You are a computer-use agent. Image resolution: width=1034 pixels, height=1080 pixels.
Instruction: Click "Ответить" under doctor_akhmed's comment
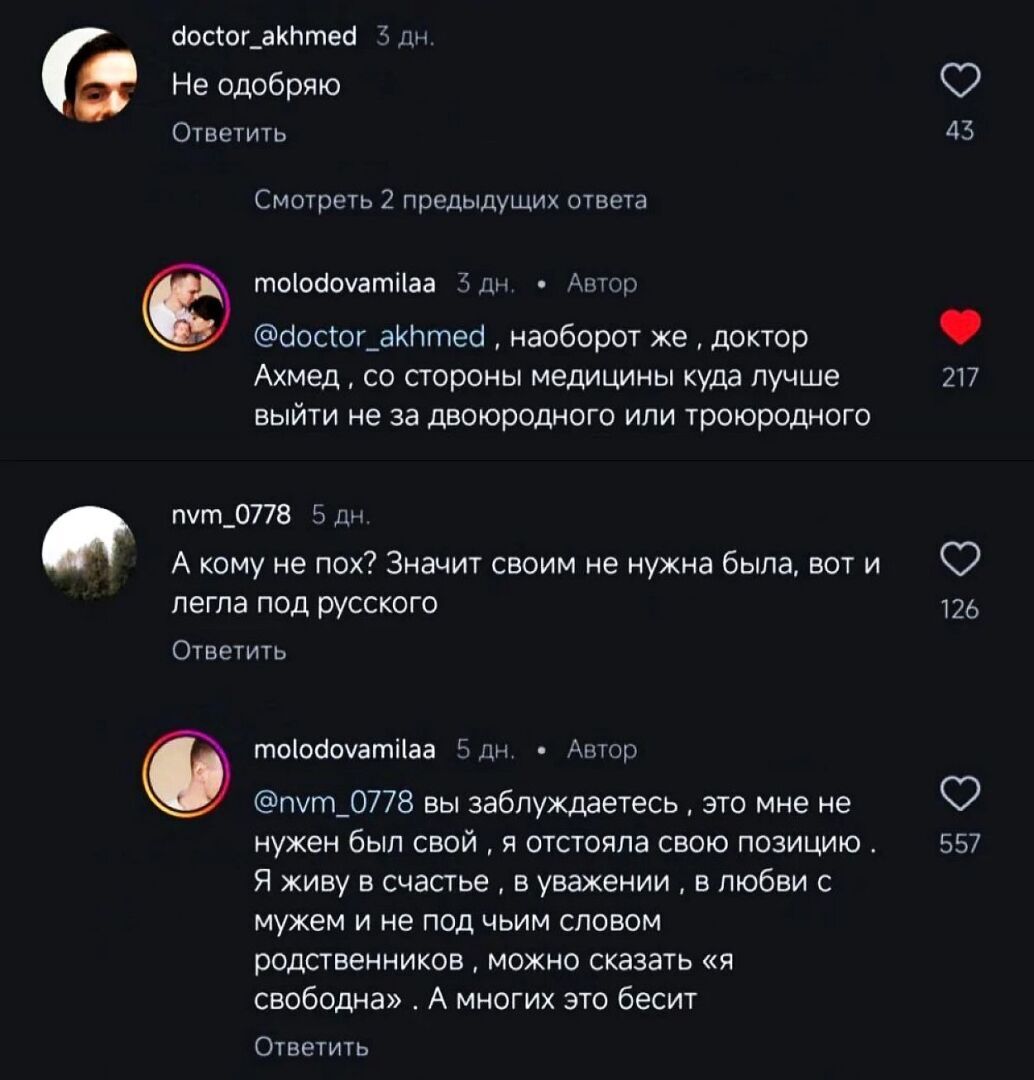point(230,133)
